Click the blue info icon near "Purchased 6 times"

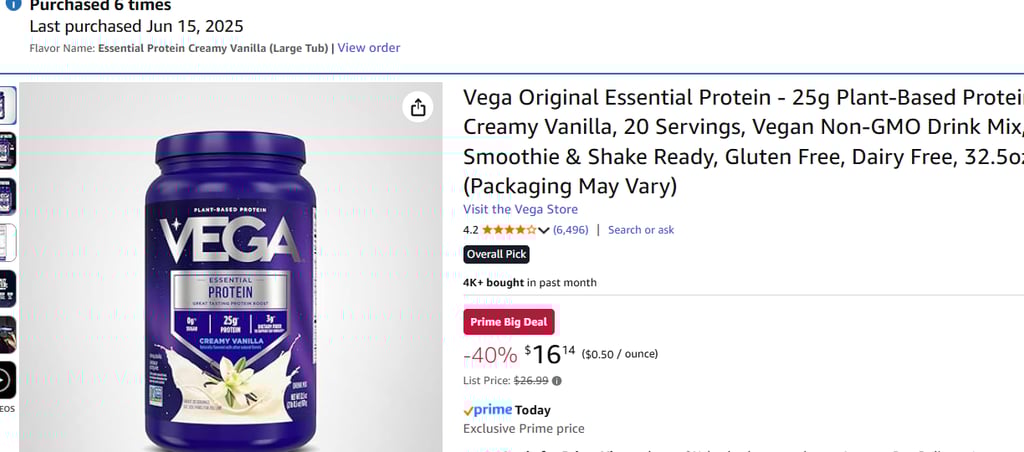click(13, 5)
